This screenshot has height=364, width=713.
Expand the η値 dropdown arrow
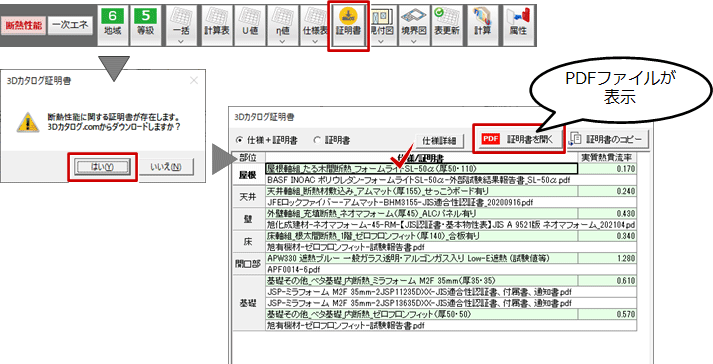tap(282, 41)
